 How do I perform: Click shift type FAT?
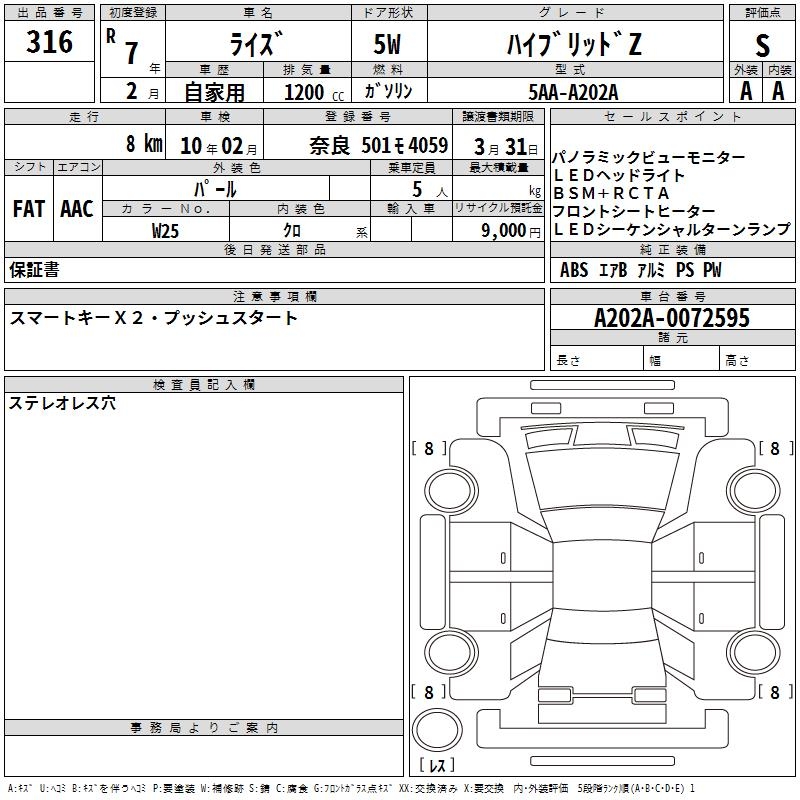(29, 209)
